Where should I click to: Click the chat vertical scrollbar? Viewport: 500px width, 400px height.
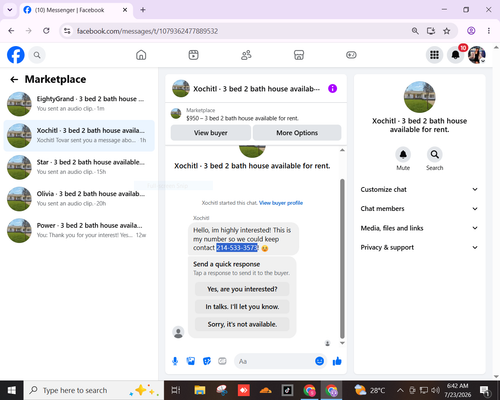[342, 258]
